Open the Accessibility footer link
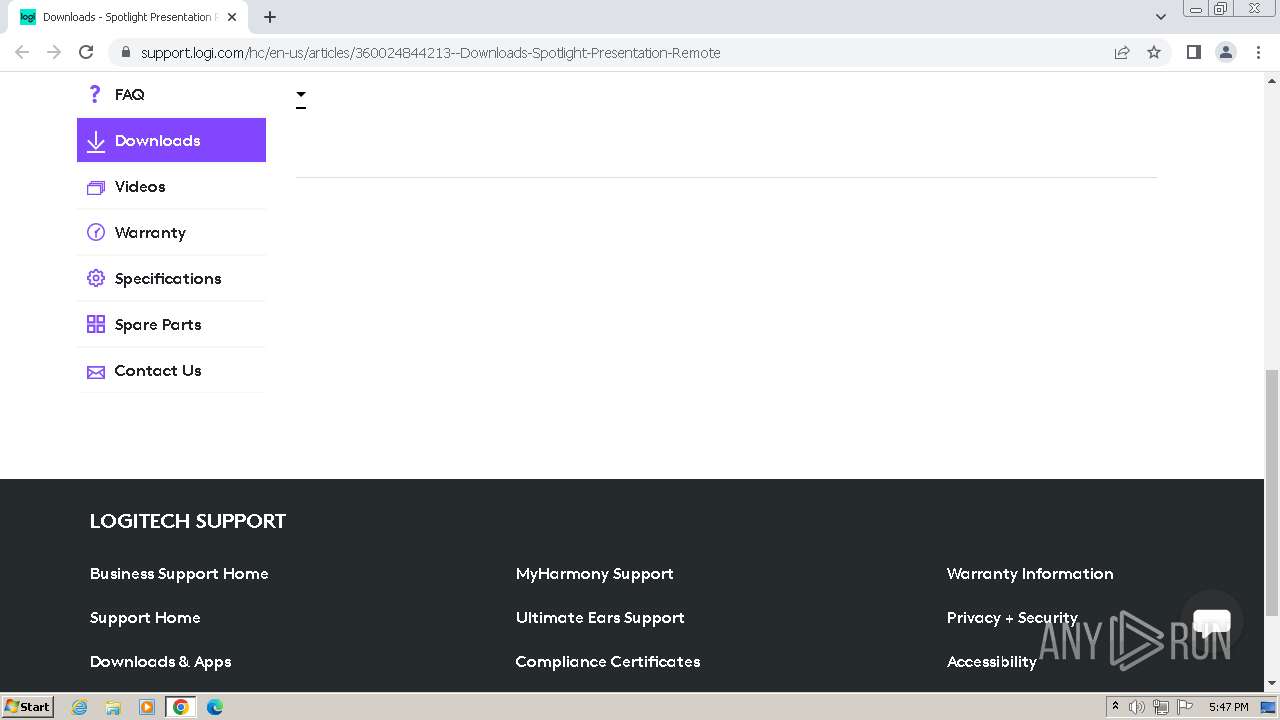The width and height of the screenshot is (1280, 720). pyautogui.click(x=991, y=662)
